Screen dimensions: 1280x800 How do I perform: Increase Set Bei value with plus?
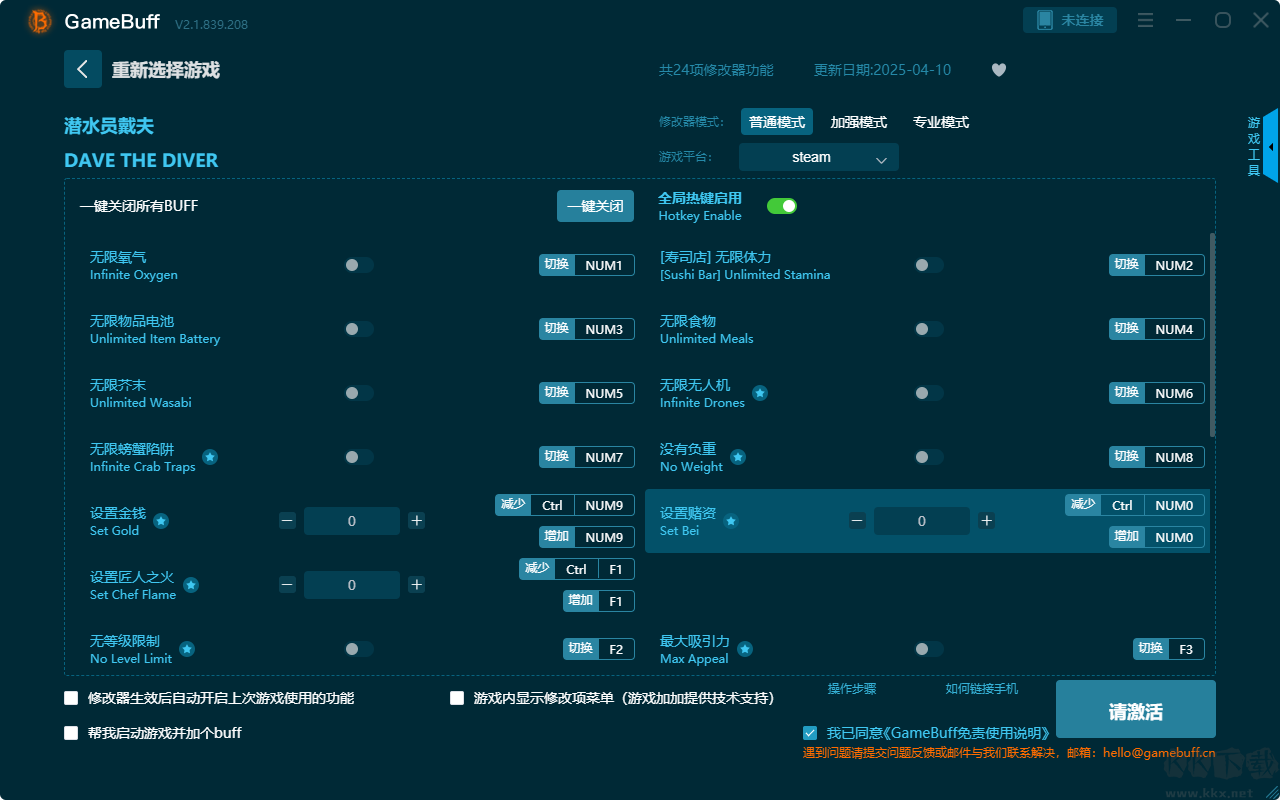pyautogui.click(x=987, y=521)
